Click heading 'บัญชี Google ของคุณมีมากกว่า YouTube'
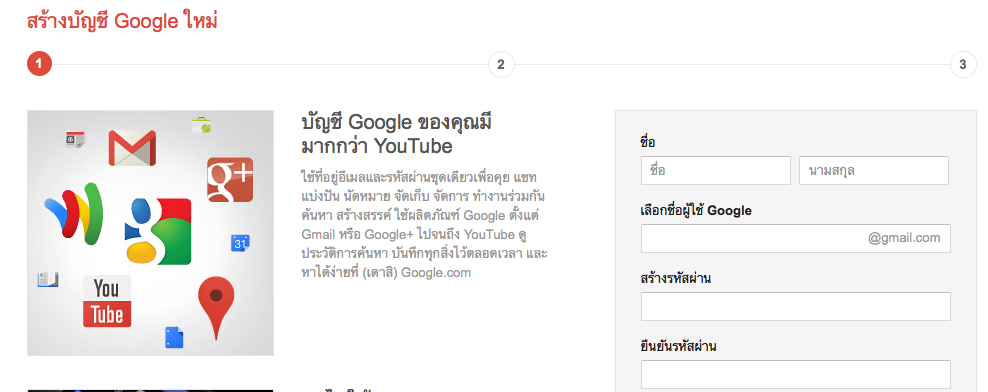Screen dimensions: 988x392 pos(397,134)
